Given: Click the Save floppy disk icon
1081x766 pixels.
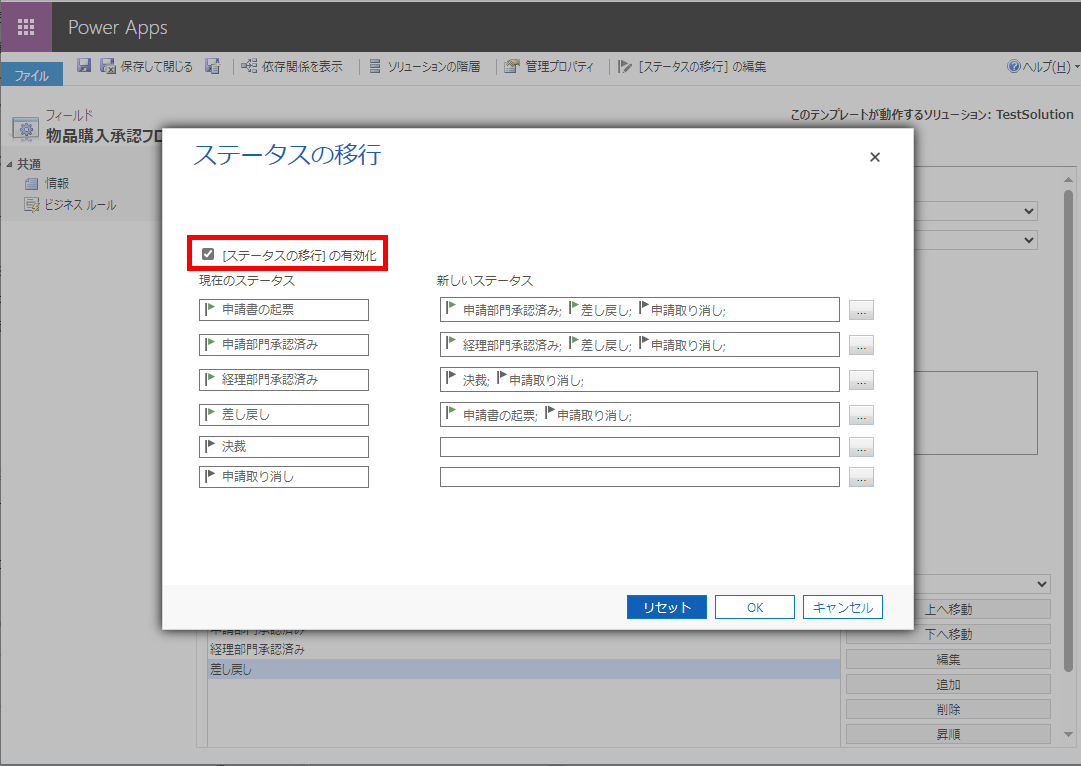Looking at the screenshot, I should [84, 66].
